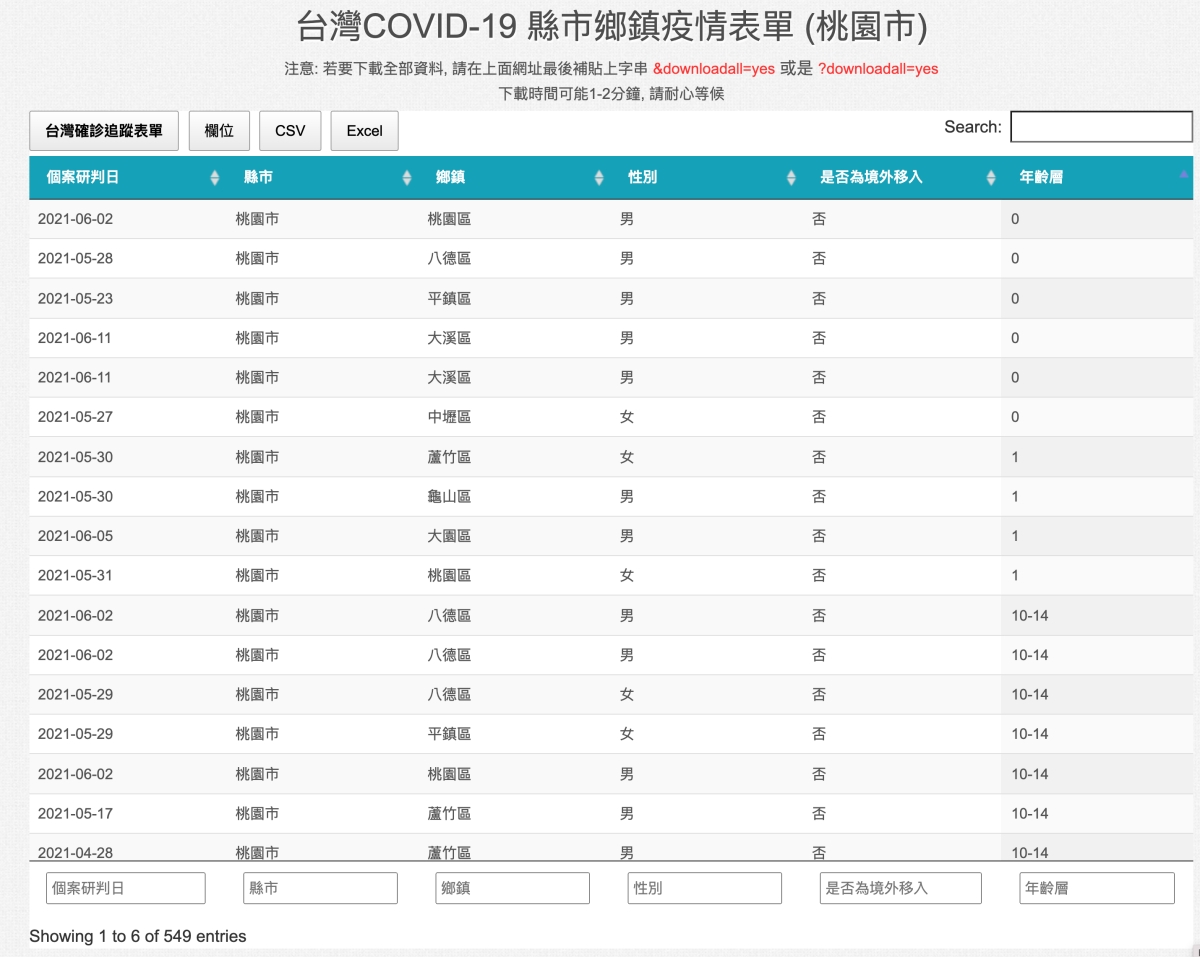Select the &downloadall=yes red text
The image size is (1200, 957).
[714, 69]
